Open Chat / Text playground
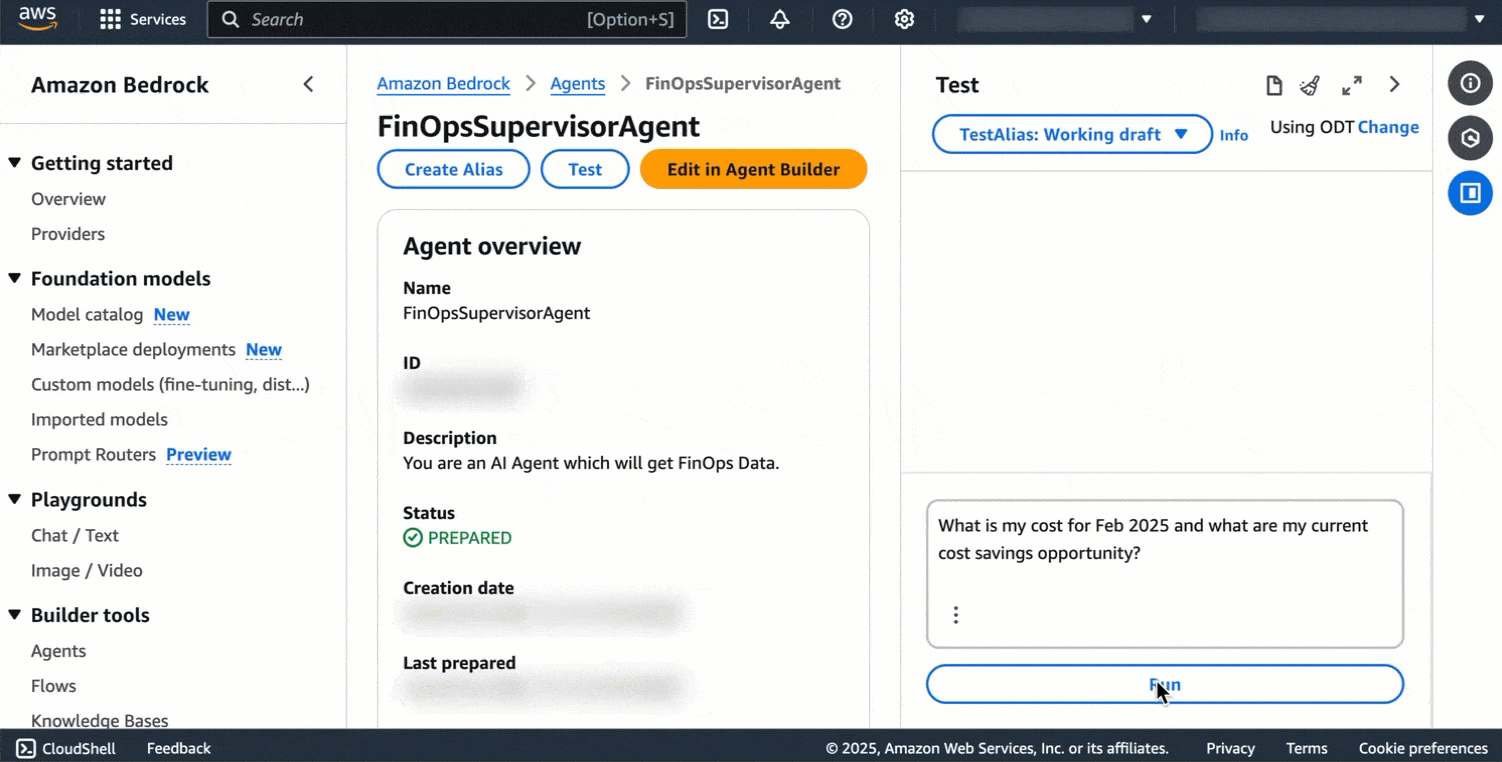The height and width of the screenshot is (762, 1502). (x=75, y=536)
